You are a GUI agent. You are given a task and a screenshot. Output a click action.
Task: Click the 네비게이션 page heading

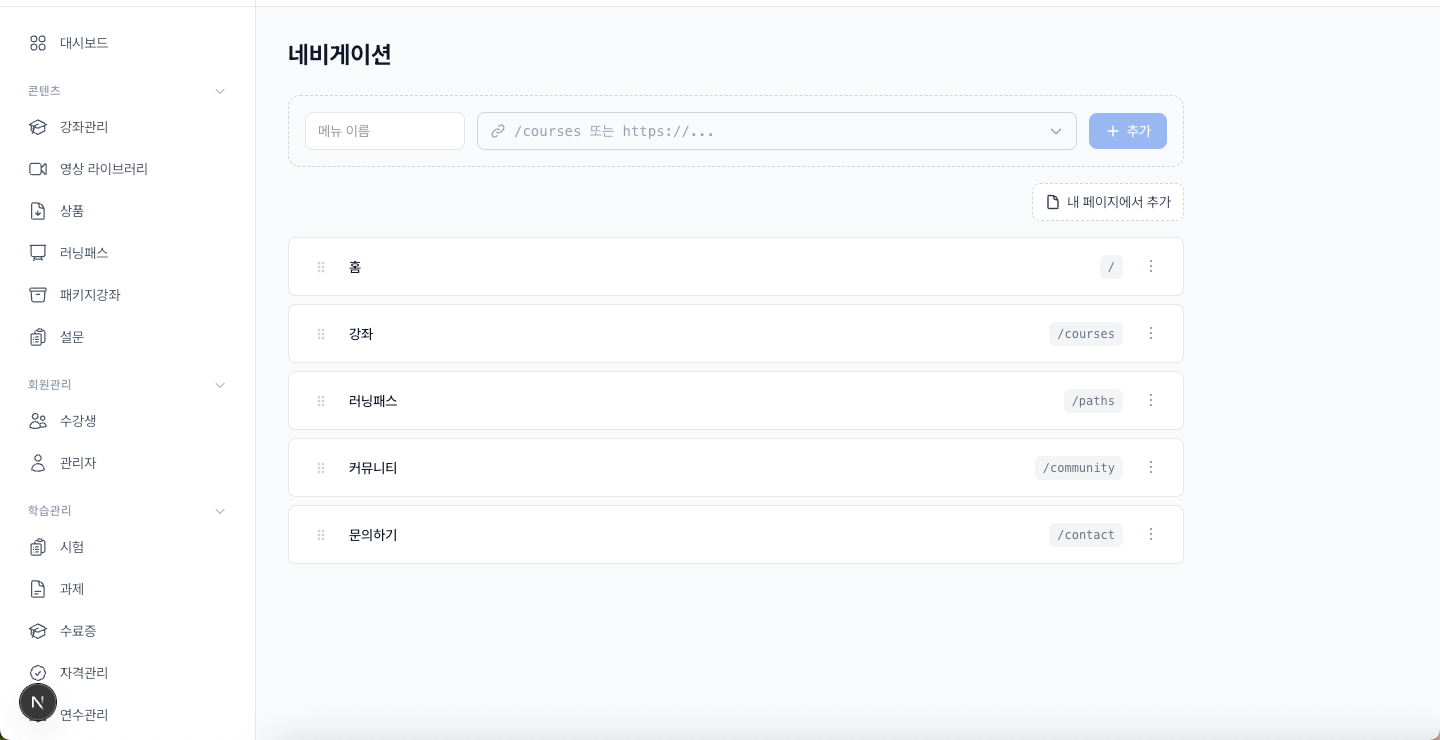339,54
